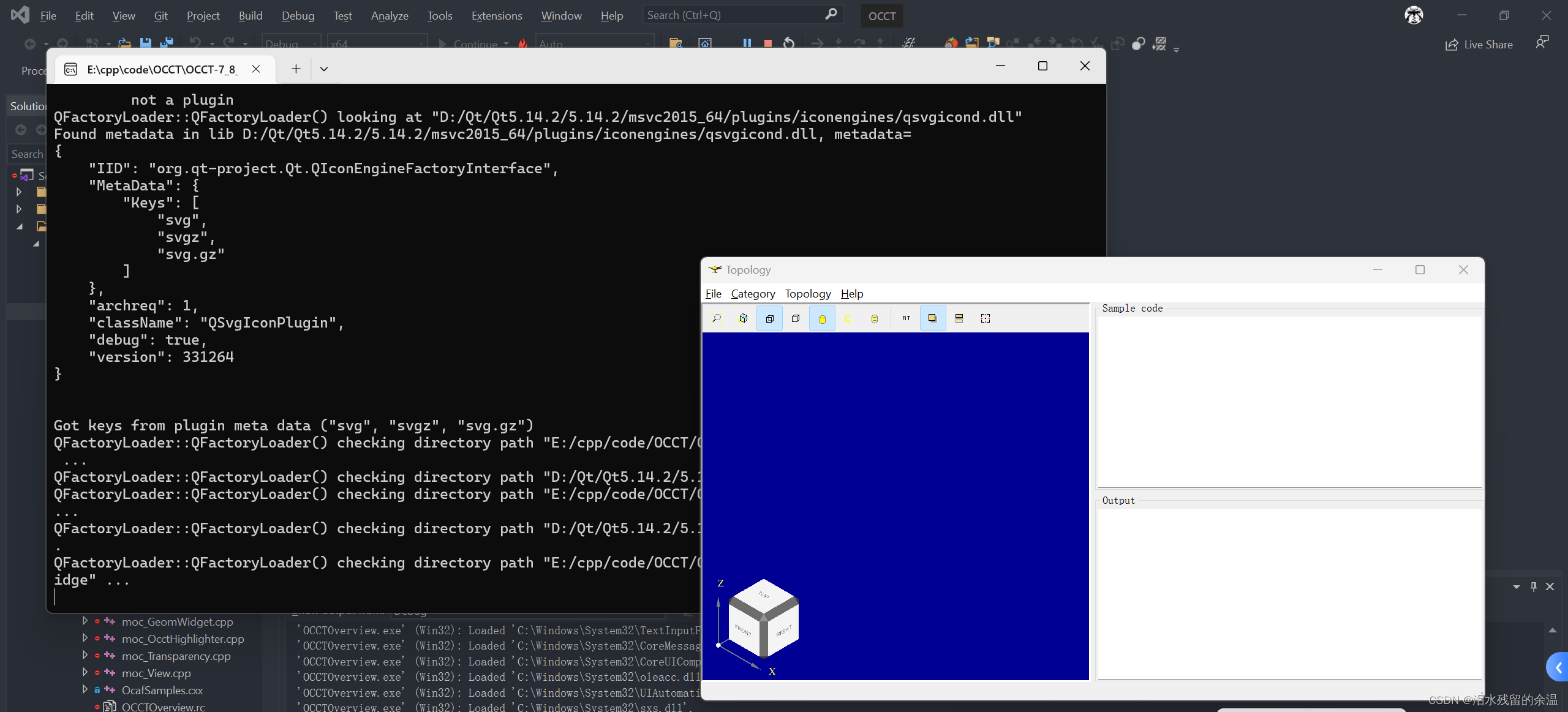This screenshot has width=1568, height=712.
Task: Expand the moc_View.cpp tree node
Action: pyautogui.click(x=85, y=672)
